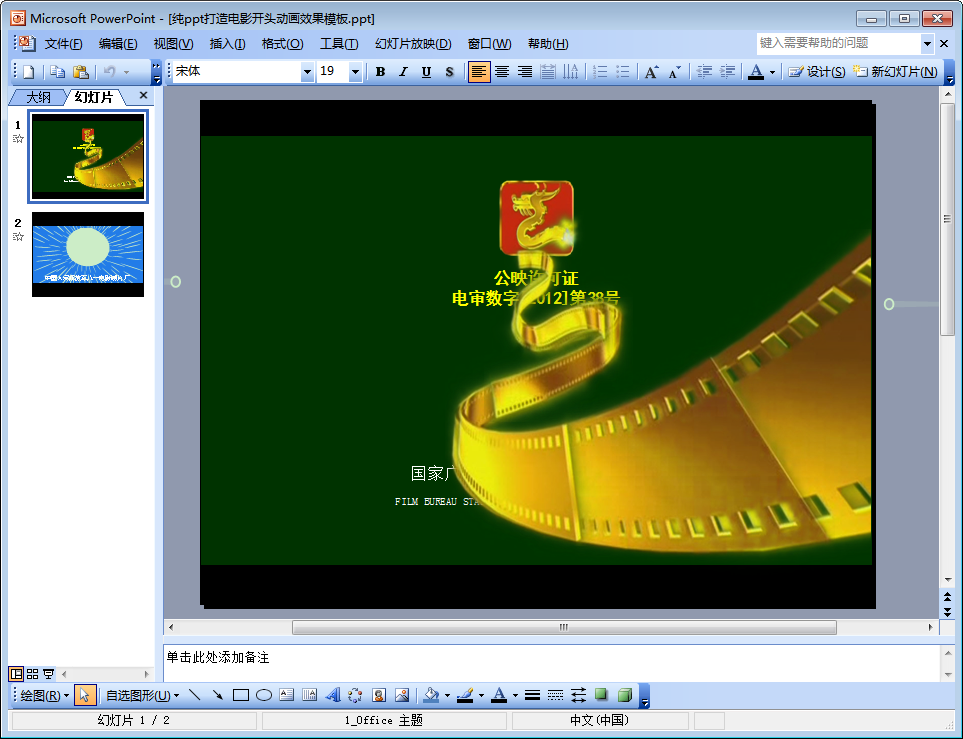963x739 pixels.
Task: Choose Line Style icon
Action: [x=532, y=695]
